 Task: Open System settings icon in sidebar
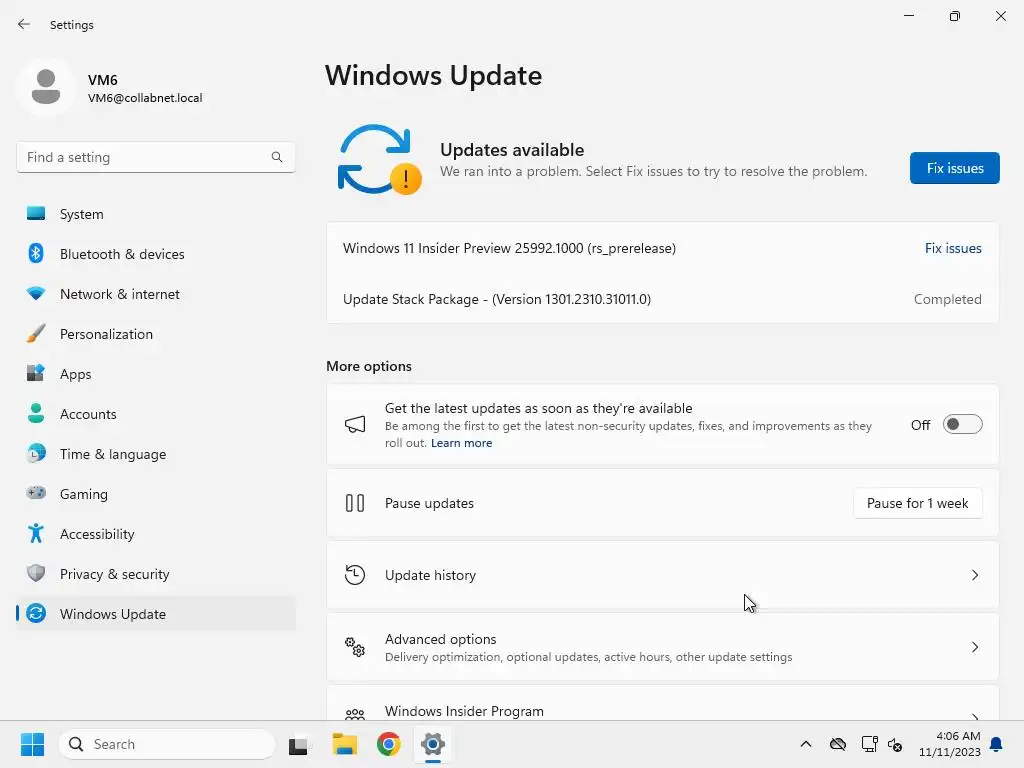(36, 214)
